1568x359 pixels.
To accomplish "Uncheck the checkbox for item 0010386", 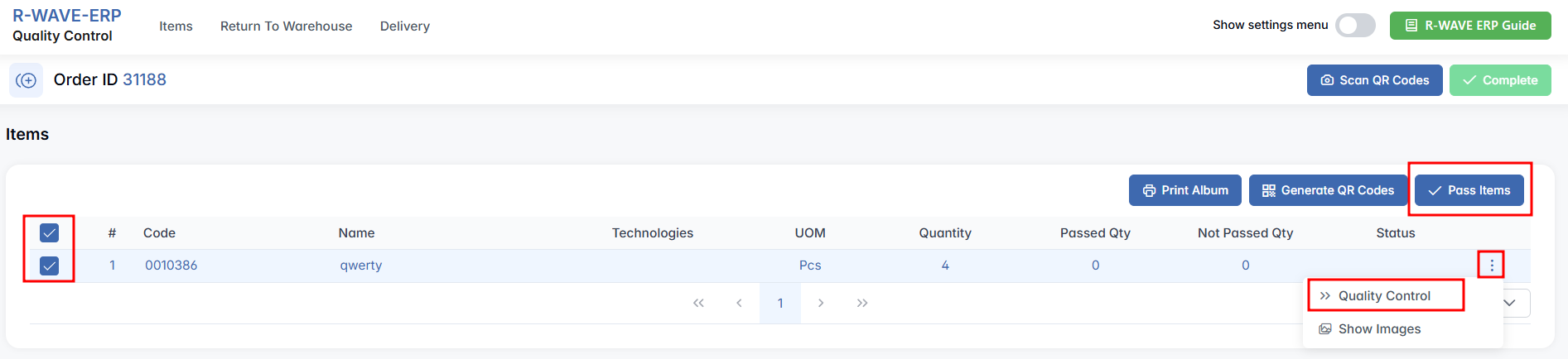I will 50,266.
